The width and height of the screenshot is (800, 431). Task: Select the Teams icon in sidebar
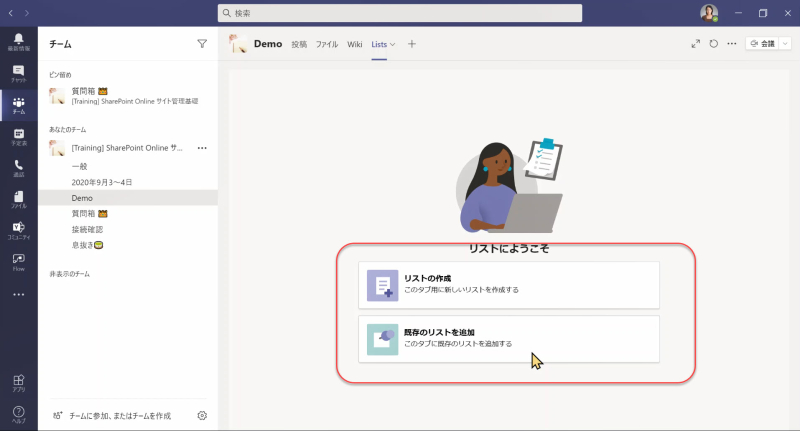pyautogui.click(x=18, y=105)
